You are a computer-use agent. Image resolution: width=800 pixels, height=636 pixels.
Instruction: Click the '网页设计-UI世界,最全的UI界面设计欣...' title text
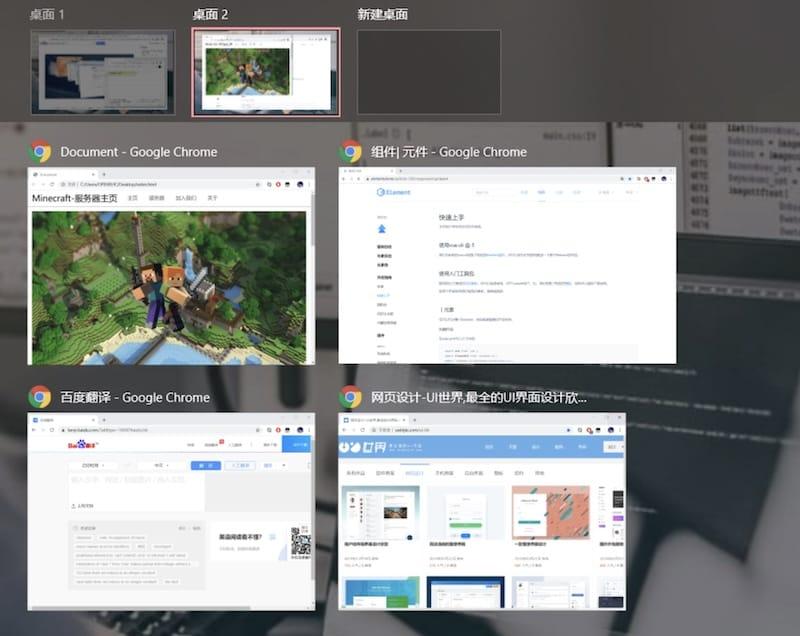click(479, 397)
